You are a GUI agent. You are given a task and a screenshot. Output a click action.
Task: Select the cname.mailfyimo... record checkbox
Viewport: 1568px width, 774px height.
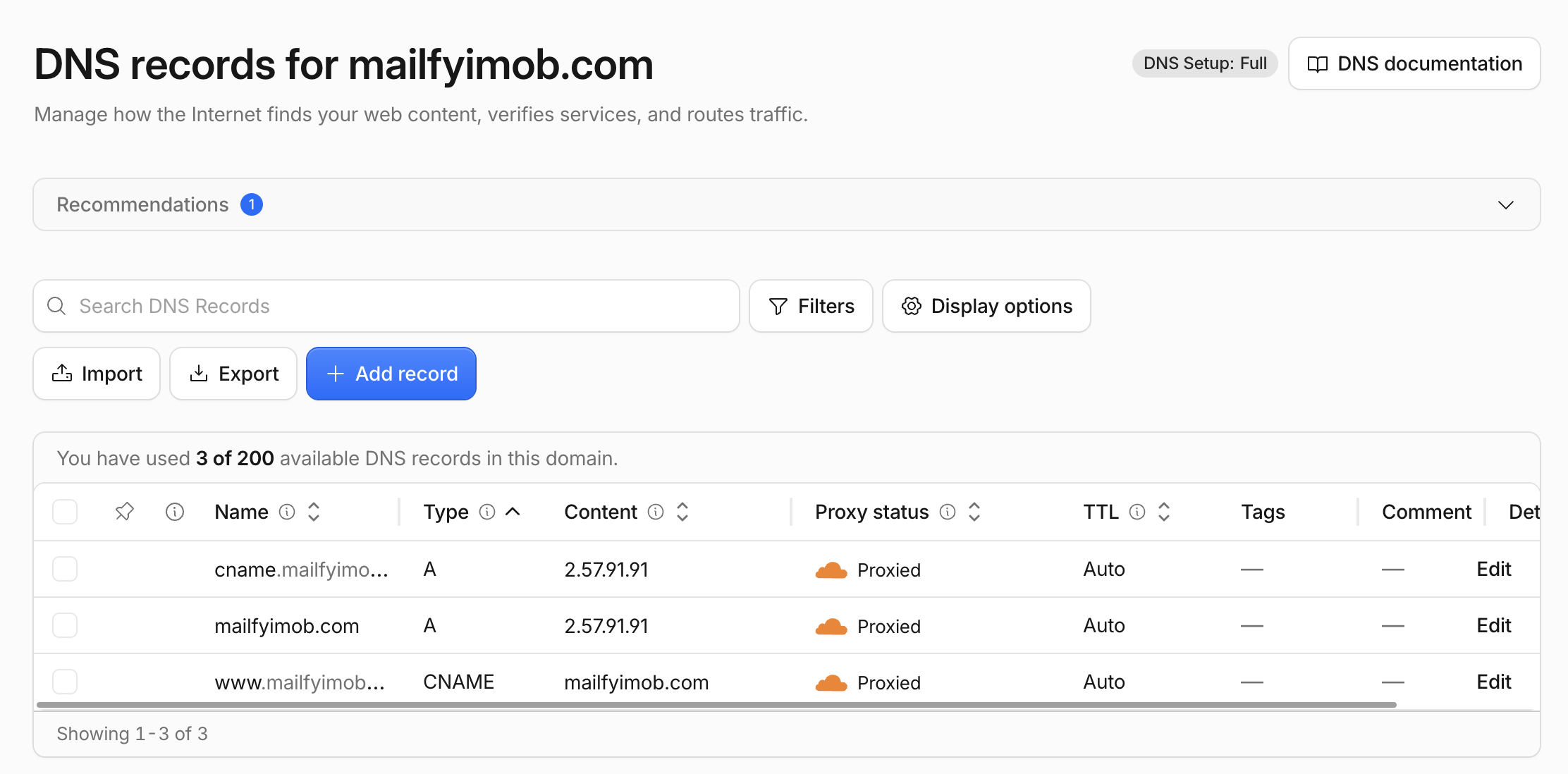click(65, 569)
